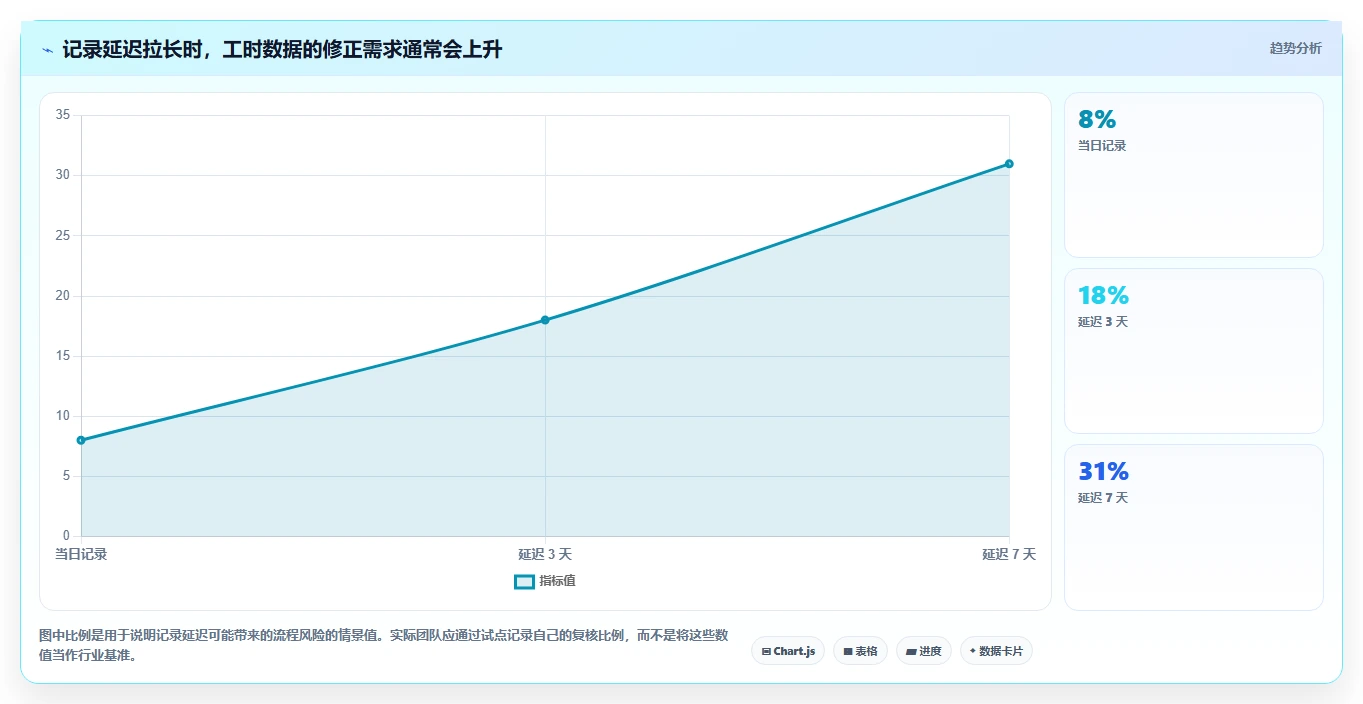
Task: Click the footnote text starting 图中比例
Action: (x=383, y=646)
